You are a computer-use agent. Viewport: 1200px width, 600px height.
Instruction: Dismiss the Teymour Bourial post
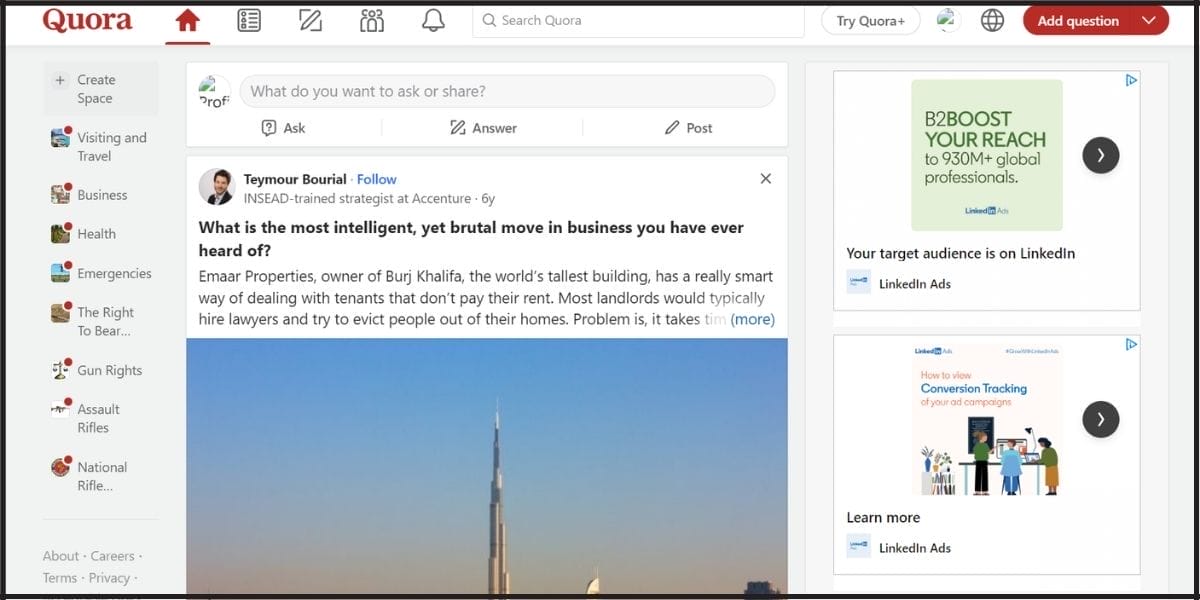[765, 179]
